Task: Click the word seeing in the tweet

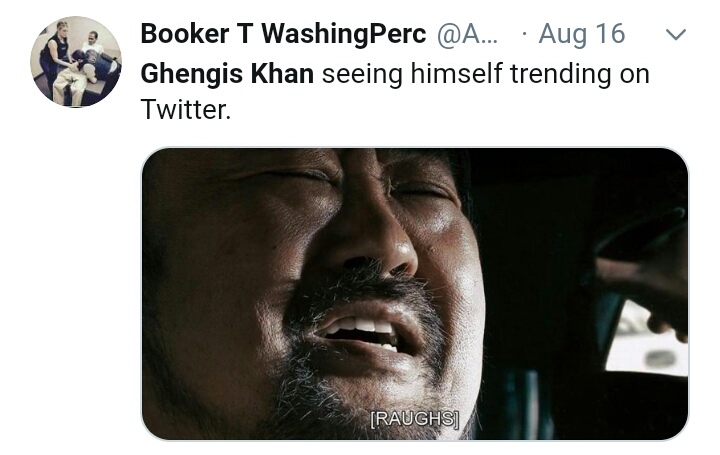Action: pos(362,74)
